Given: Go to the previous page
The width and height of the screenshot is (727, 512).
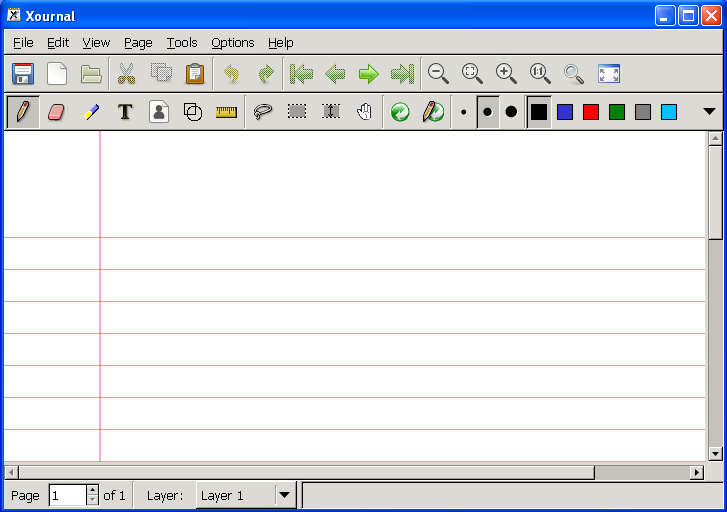Looking at the screenshot, I should (x=335, y=74).
